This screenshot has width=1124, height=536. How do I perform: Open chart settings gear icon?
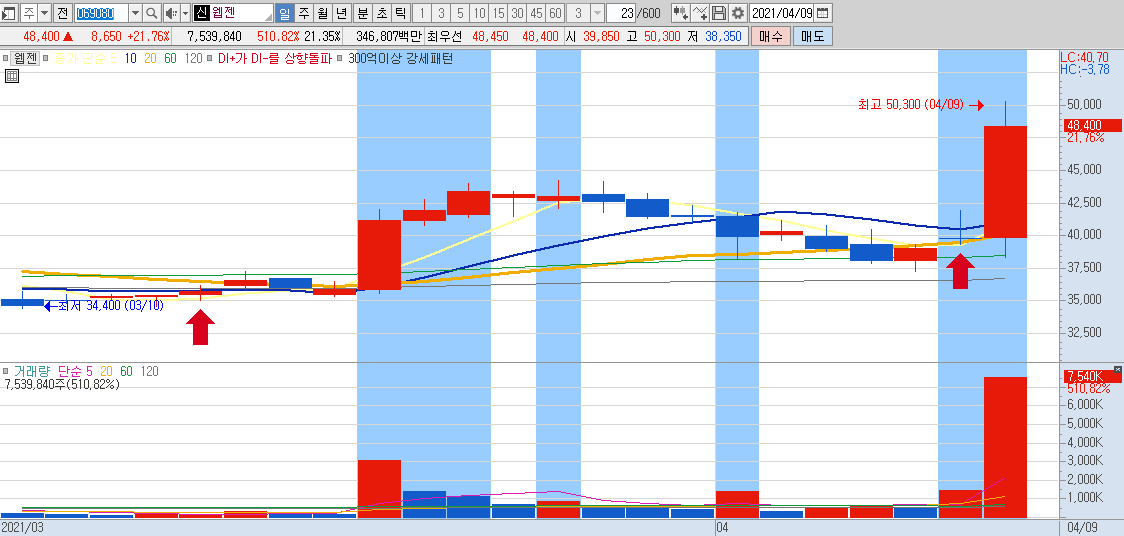coord(738,13)
